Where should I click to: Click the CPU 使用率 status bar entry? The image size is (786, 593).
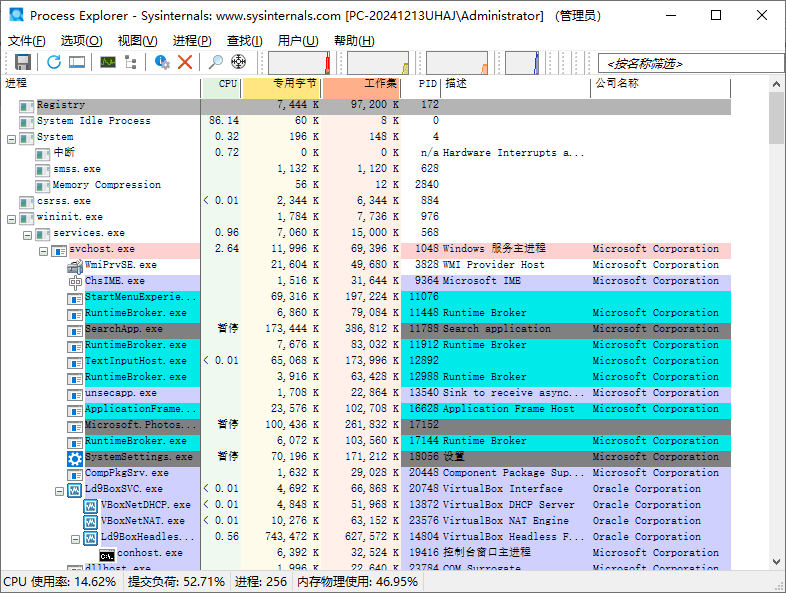click(x=60, y=582)
